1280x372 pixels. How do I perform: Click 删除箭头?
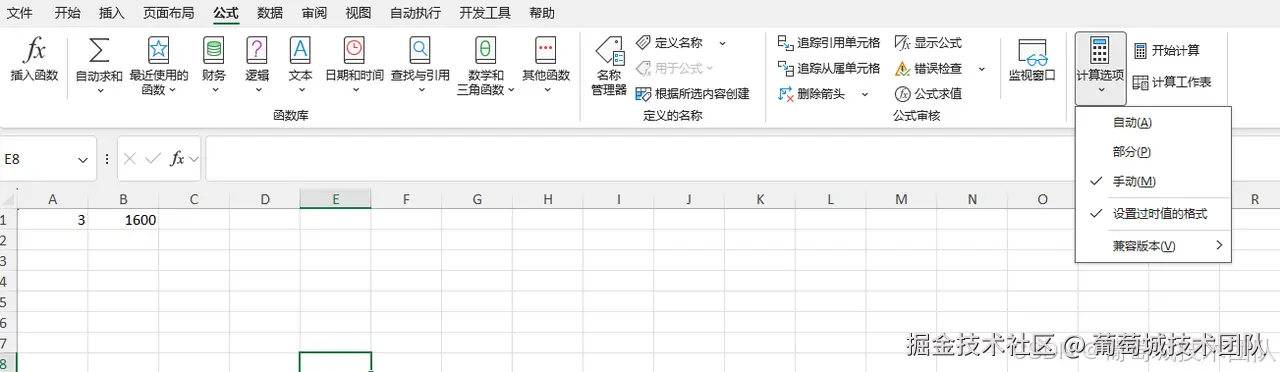(812, 93)
